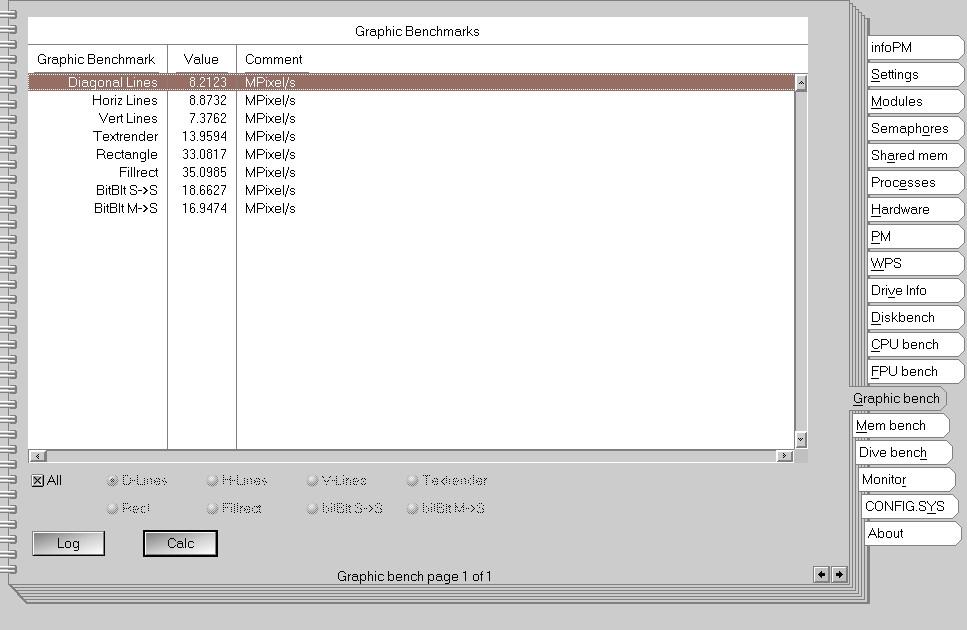This screenshot has width=967, height=630.
Task: Open the Diskbench tab
Action: click(x=902, y=318)
